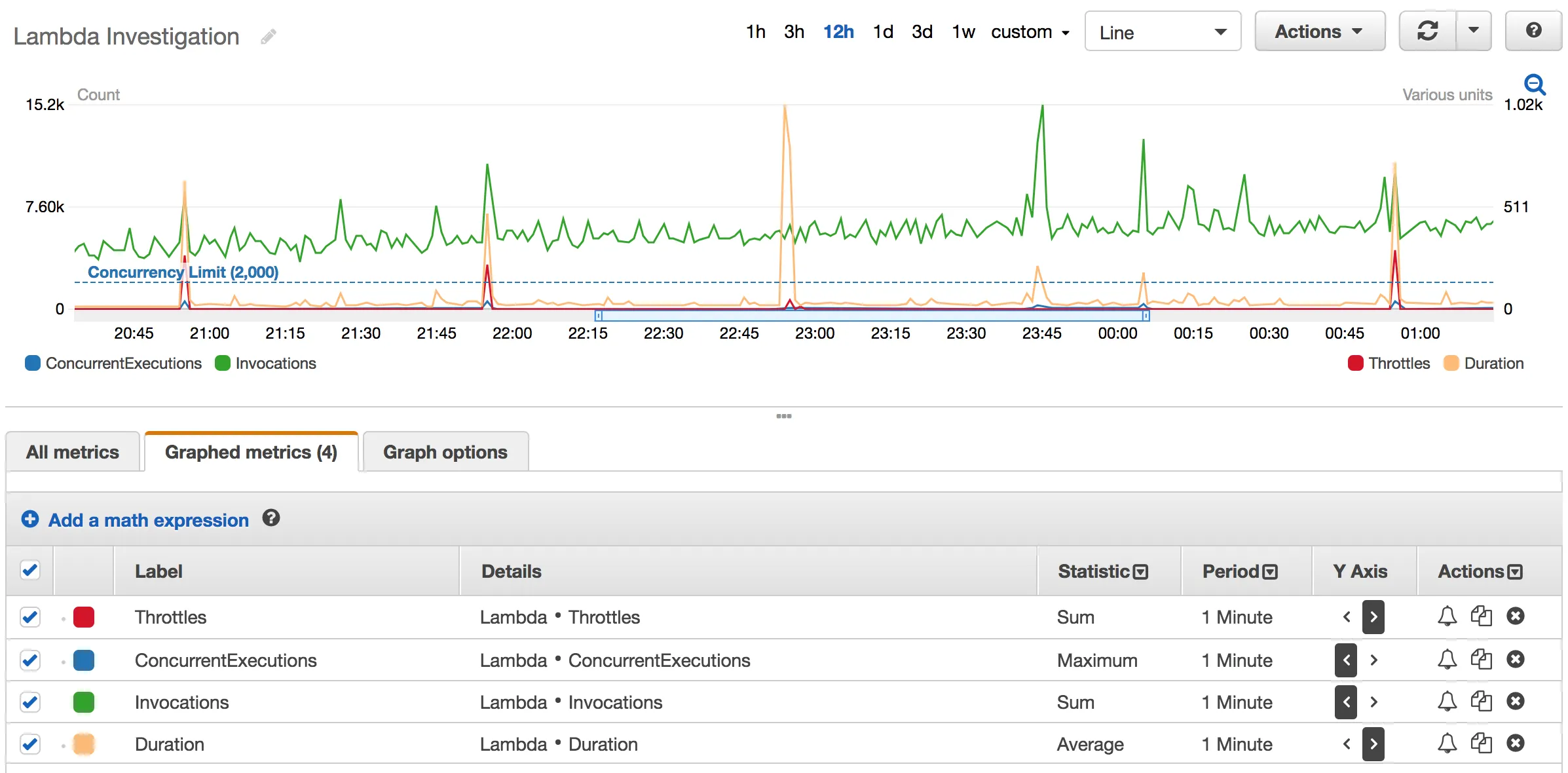Open the Graph options tab
Viewport: 1568px width, 773px height.
(445, 452)
